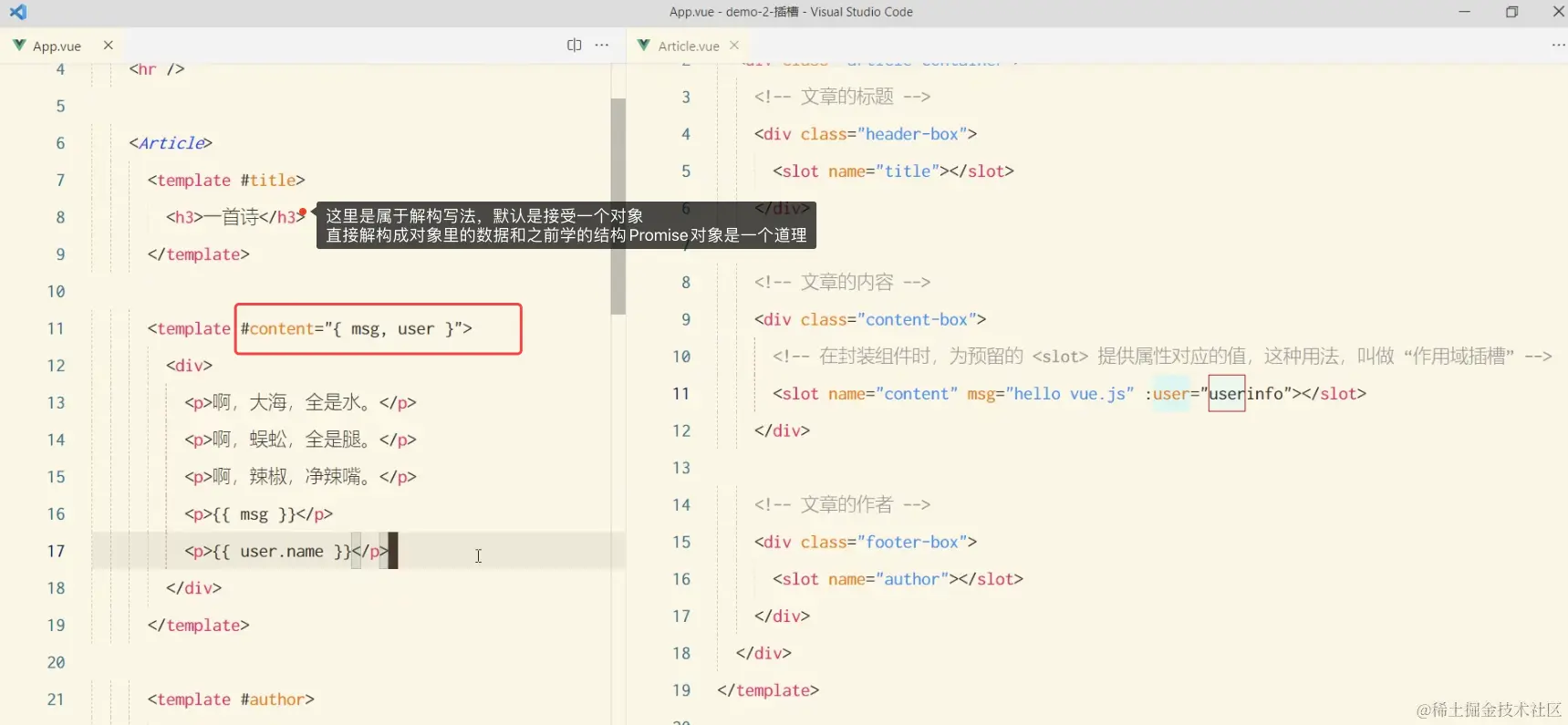Open more actions for App.vue editor
Screen dimensions: 1568x725
(x=602, y=45)
